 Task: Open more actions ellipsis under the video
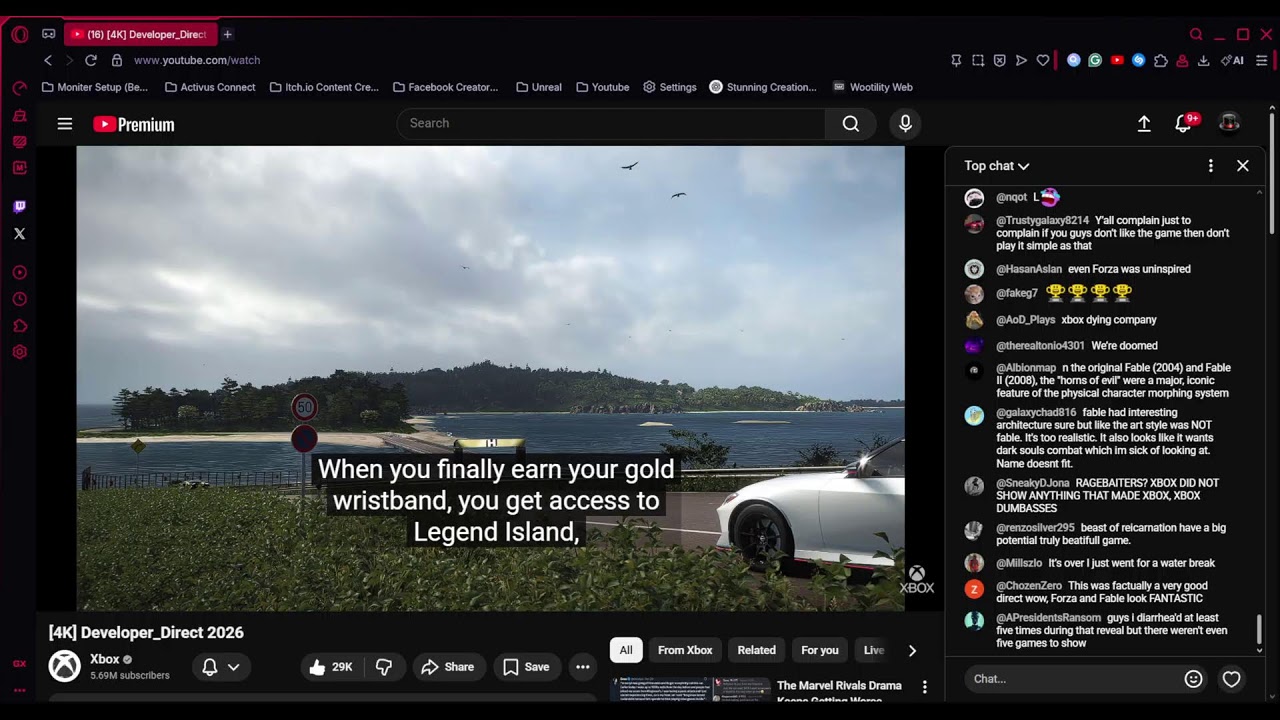tap(583, 667)
